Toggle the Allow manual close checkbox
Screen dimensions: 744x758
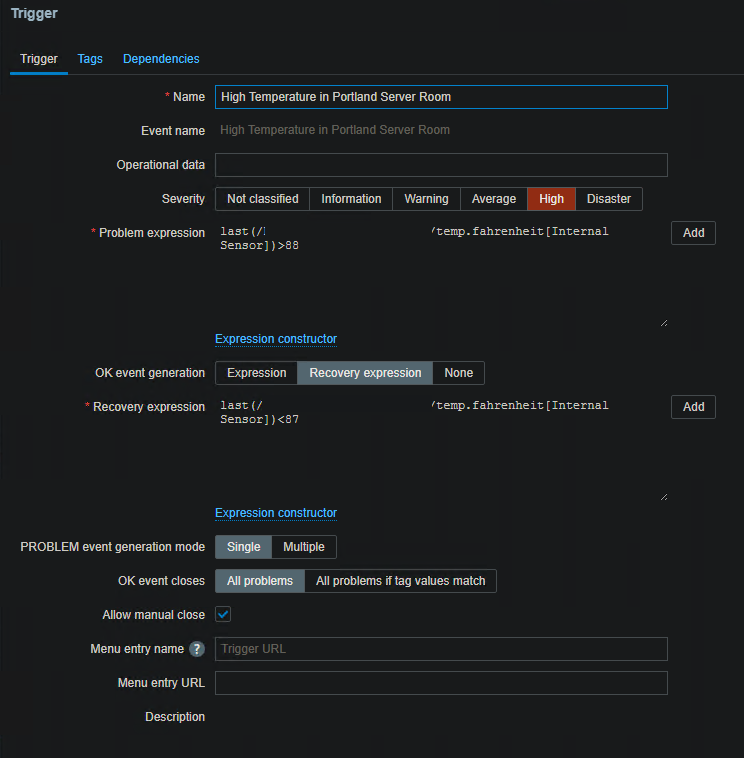(x=223, y=614)
